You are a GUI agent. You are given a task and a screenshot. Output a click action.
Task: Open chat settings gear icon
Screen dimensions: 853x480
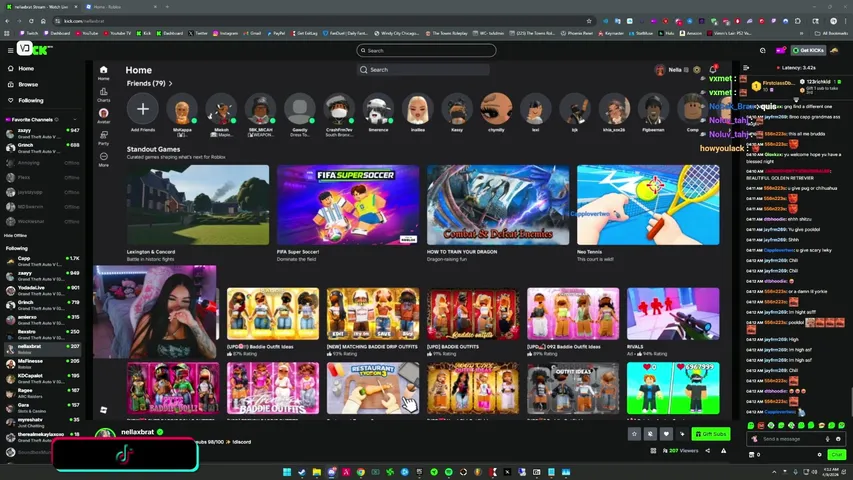(820, 454)
